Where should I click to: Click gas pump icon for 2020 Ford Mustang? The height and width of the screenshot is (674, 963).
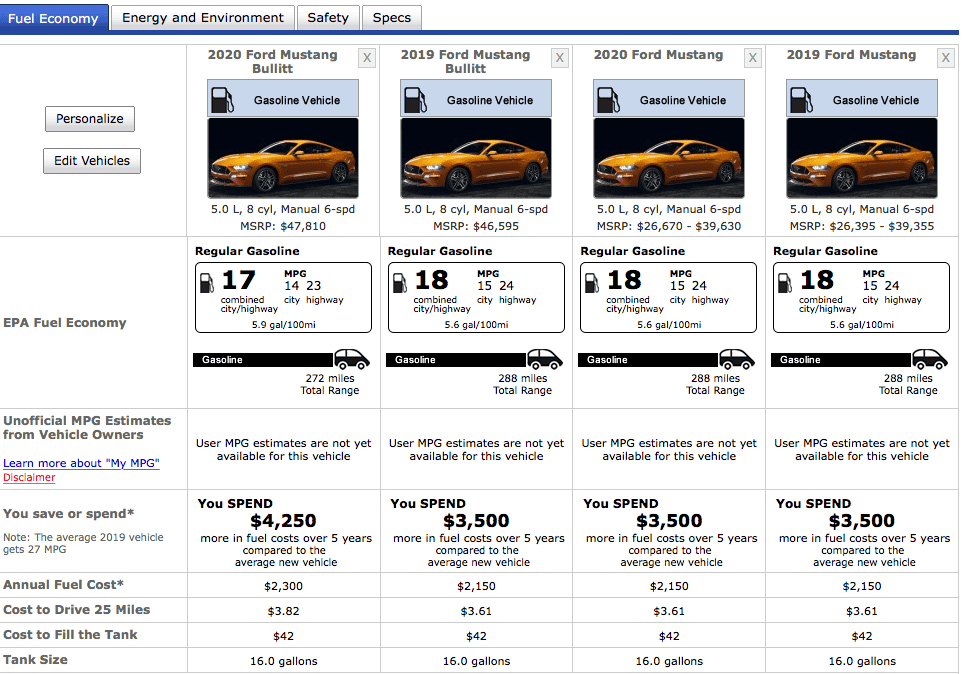[x=607, y=100]
